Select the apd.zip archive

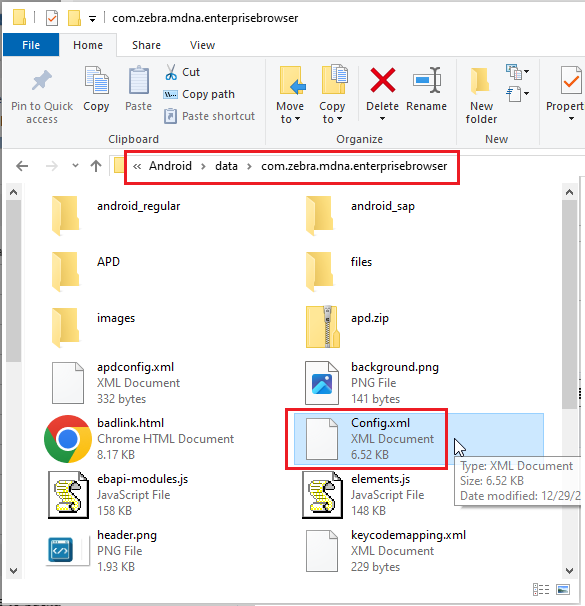tap(347, 327)
